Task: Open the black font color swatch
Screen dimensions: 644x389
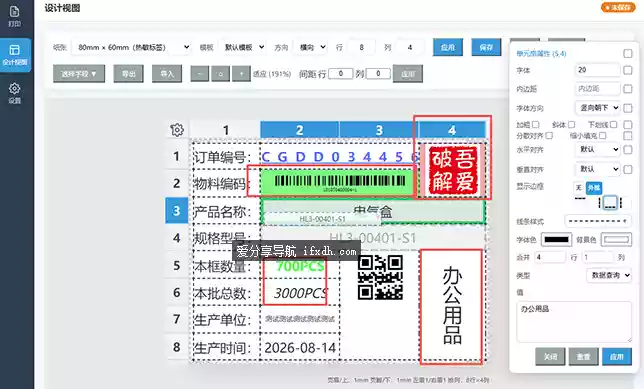Action: pos(557,239)
